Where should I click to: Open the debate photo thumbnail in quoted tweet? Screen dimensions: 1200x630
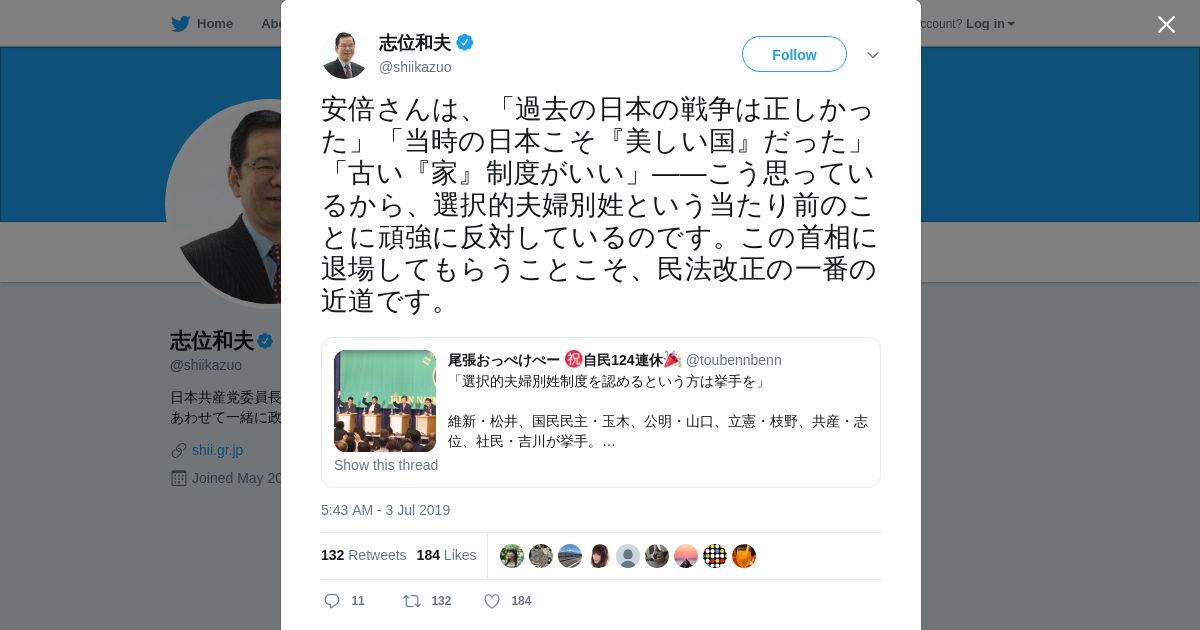[385, 401]
